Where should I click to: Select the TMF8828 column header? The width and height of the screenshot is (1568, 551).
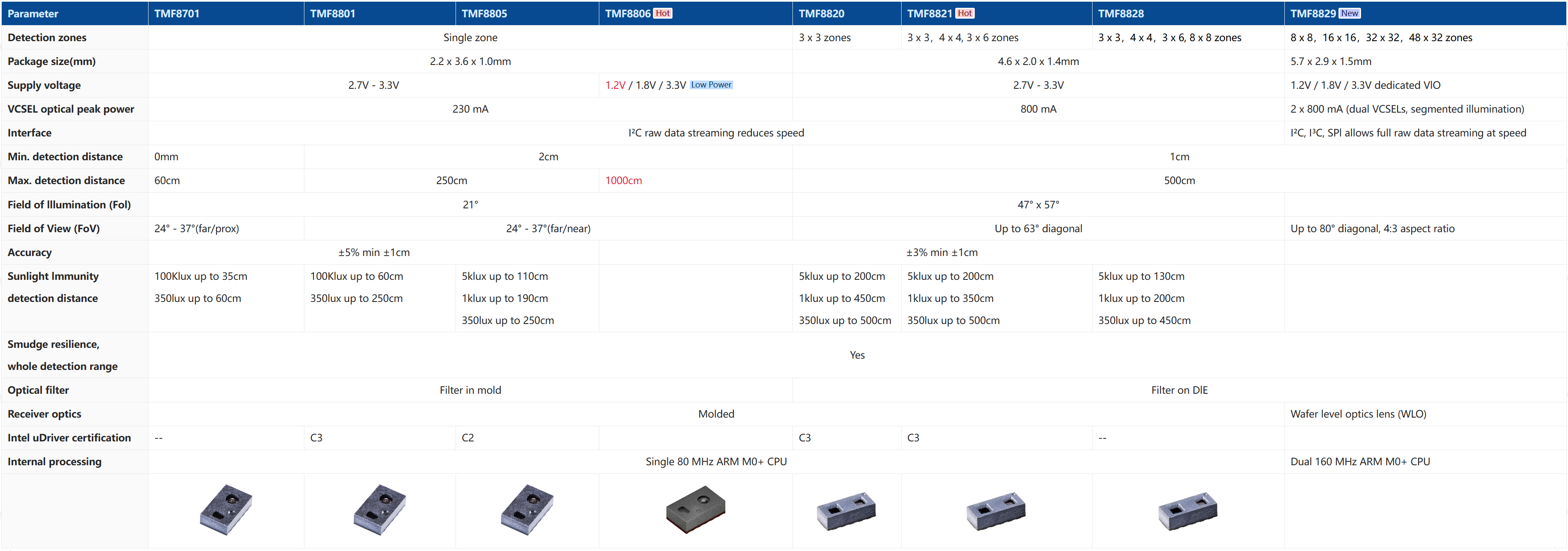(x=1188, y=13)
